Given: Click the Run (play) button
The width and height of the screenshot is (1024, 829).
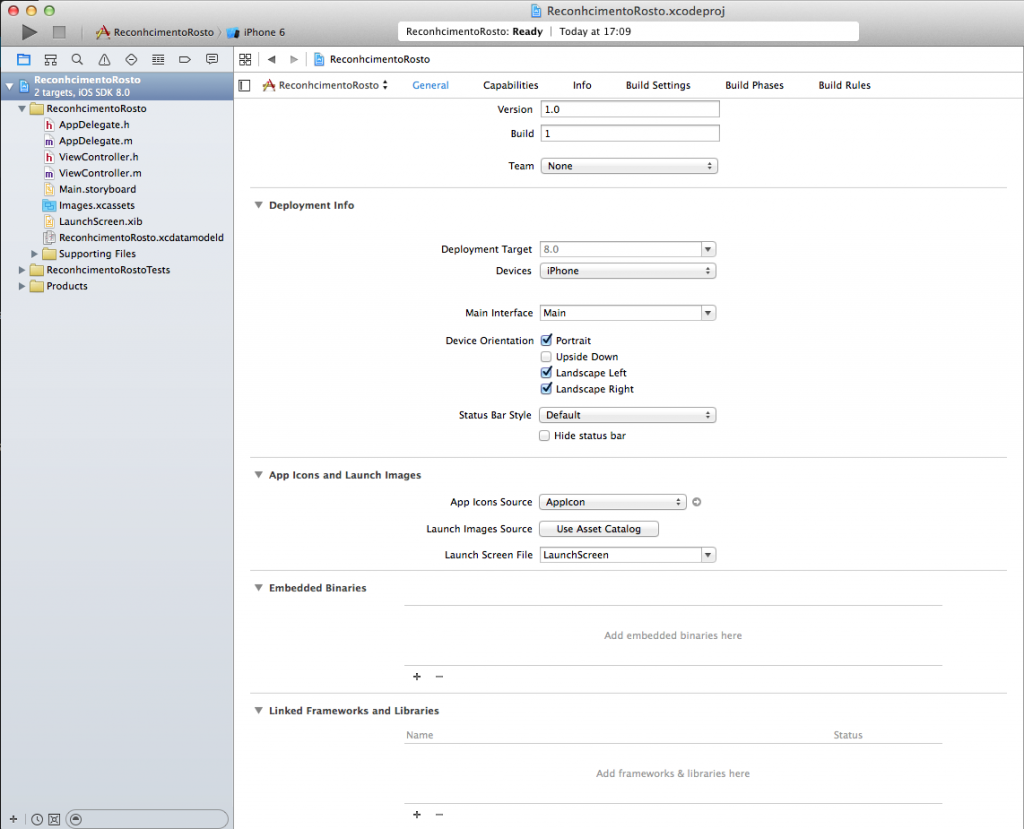Looking at the screenshot, I should 29,32.
